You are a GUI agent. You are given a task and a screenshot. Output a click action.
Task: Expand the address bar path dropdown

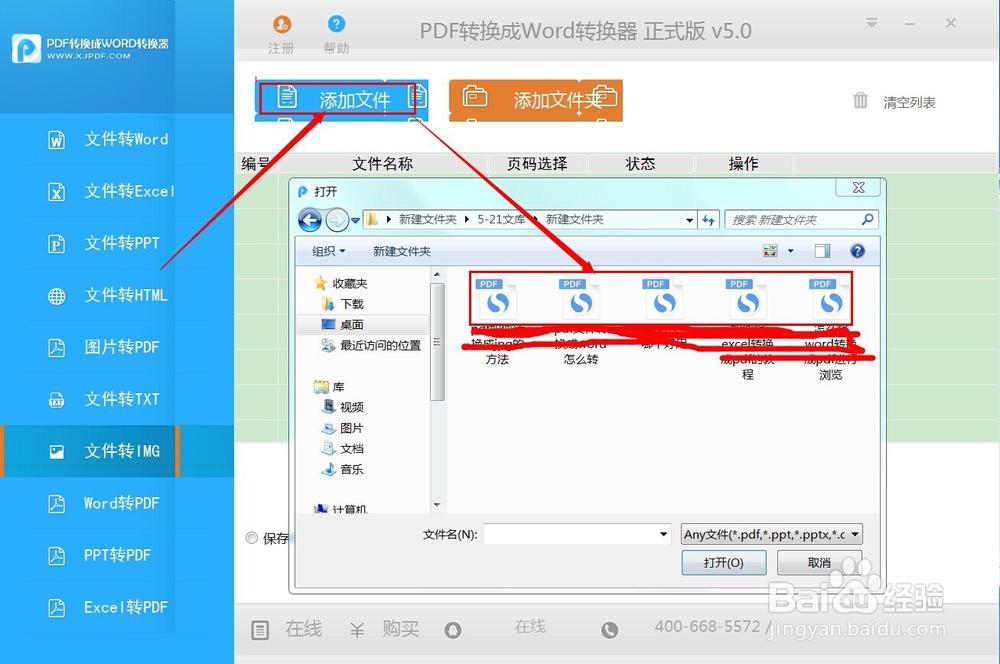(x=689, y=220)
